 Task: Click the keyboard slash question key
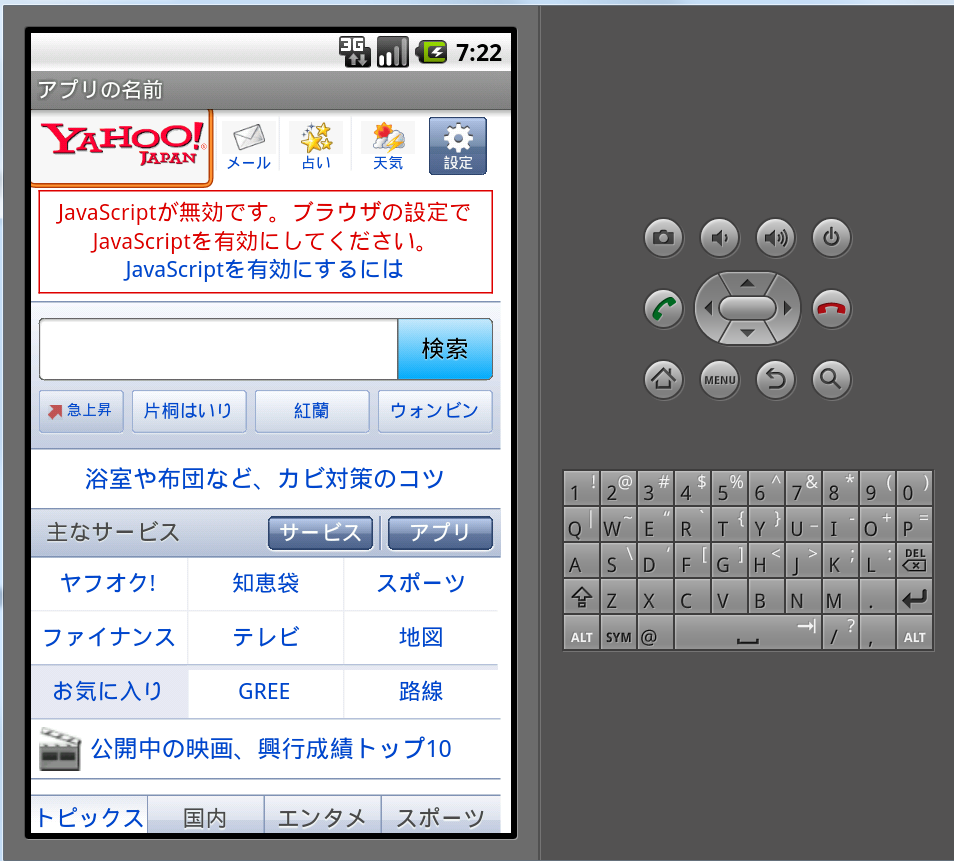(x=840, y=633)
